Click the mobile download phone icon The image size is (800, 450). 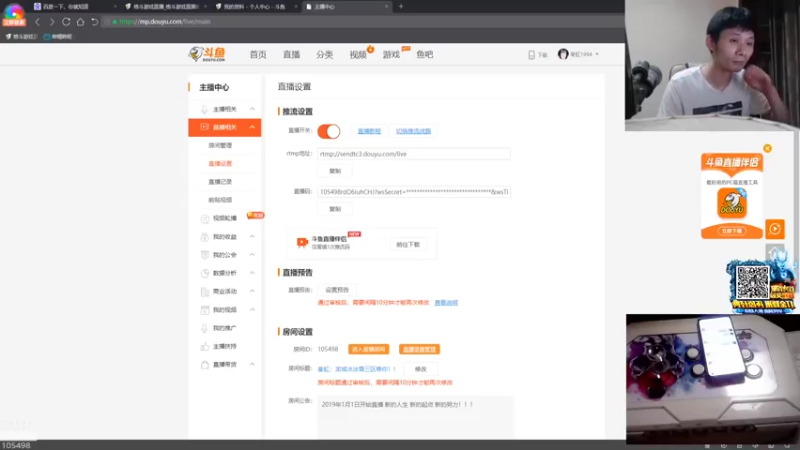click(531, 55)
